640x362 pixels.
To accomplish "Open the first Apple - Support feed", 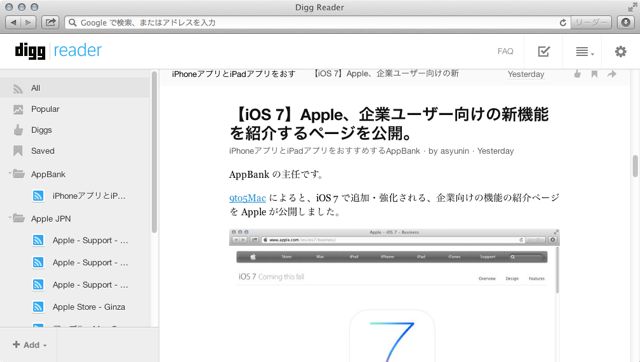I will (90, 240).
